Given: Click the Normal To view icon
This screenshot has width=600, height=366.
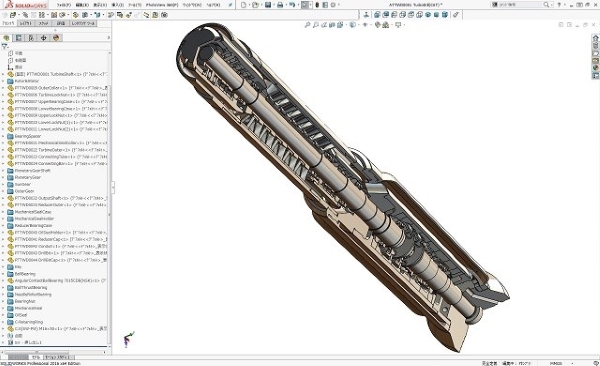Looking at the screenshot, I should pos(366,15).
